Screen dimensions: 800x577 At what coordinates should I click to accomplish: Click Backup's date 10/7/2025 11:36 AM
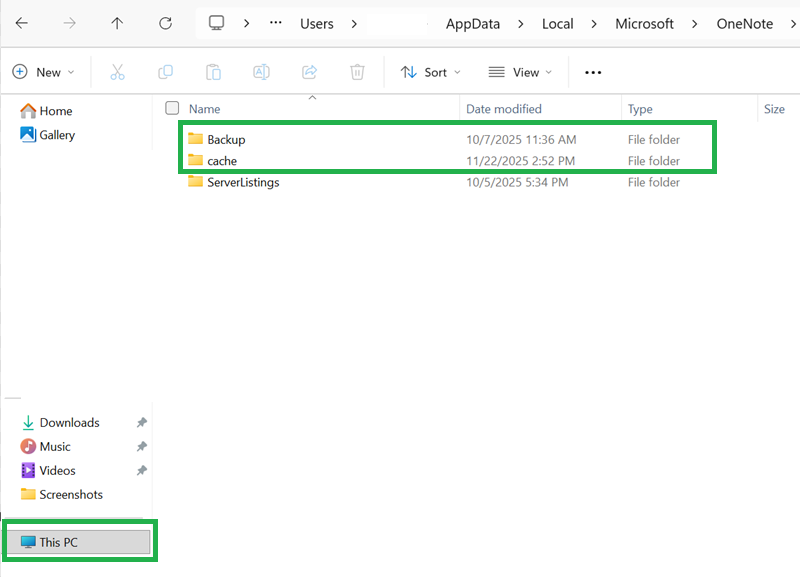point(521,139)
